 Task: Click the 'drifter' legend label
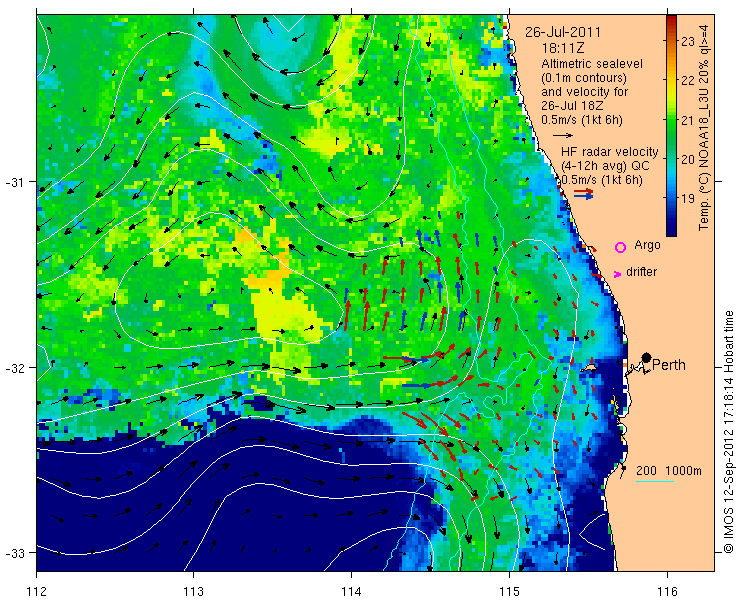point(641,272)
